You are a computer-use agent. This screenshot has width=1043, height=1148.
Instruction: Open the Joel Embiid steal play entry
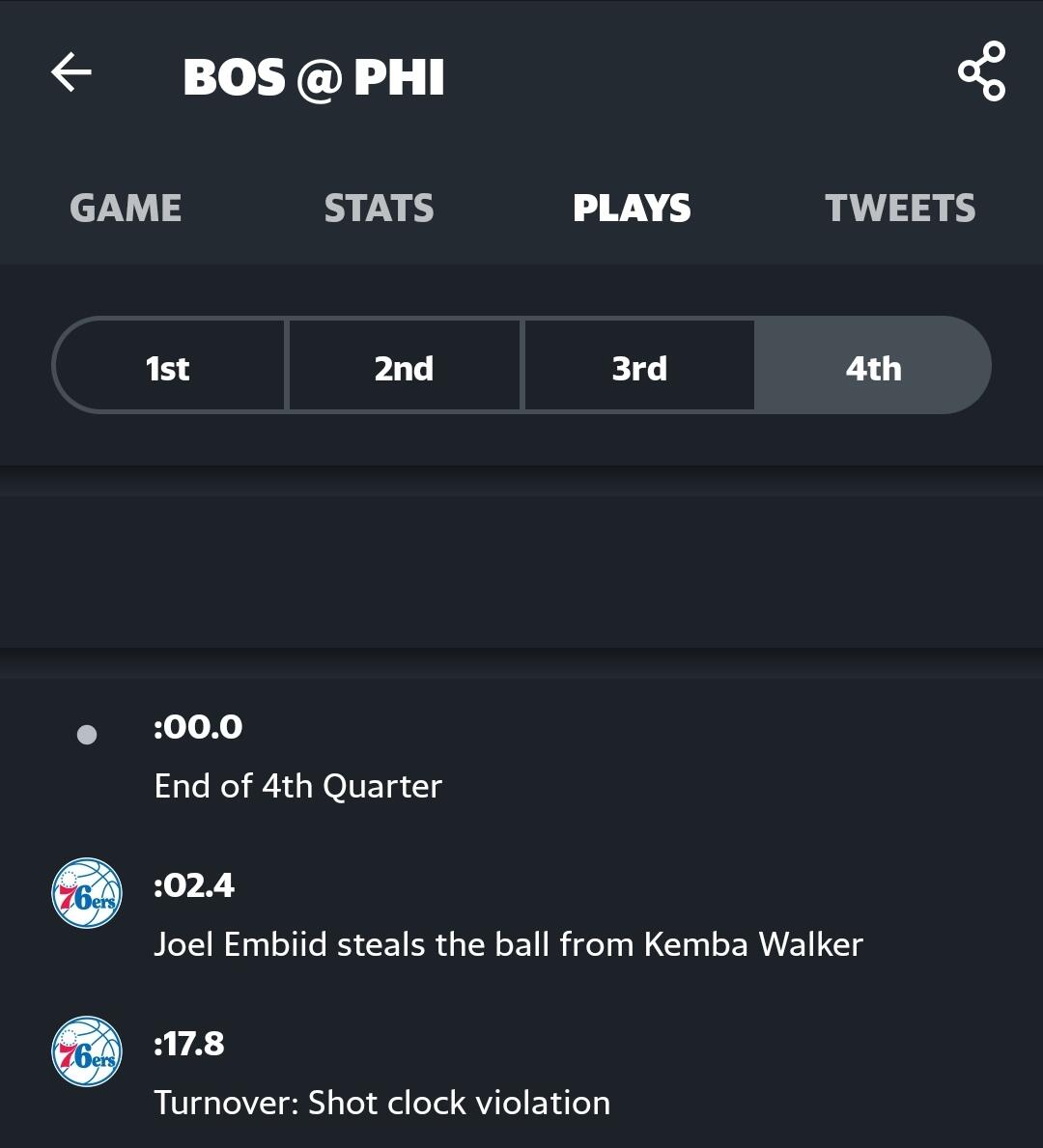point(521,914)
